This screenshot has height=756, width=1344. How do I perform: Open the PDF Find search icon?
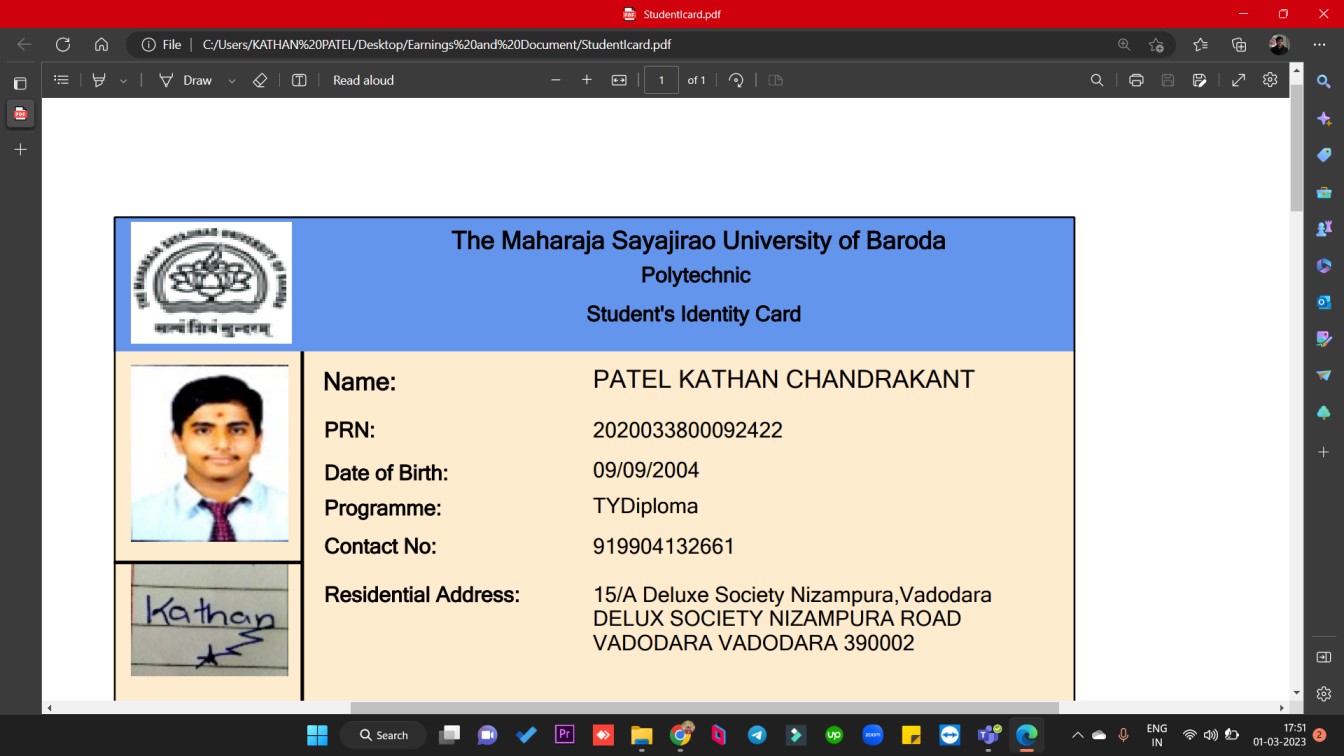(x=1097, y=80)
